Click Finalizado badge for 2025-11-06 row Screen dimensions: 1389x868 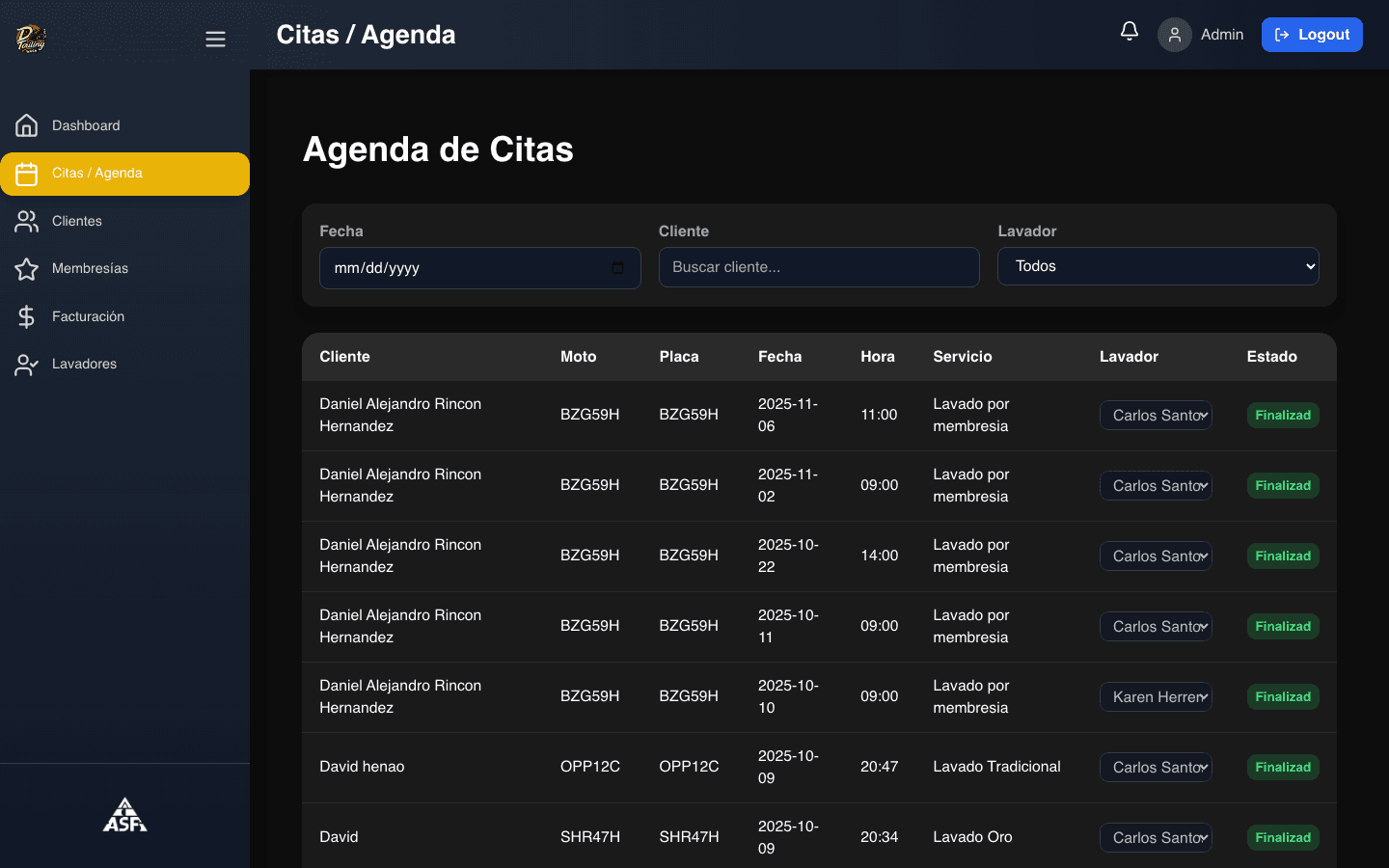click(1283, 416)
